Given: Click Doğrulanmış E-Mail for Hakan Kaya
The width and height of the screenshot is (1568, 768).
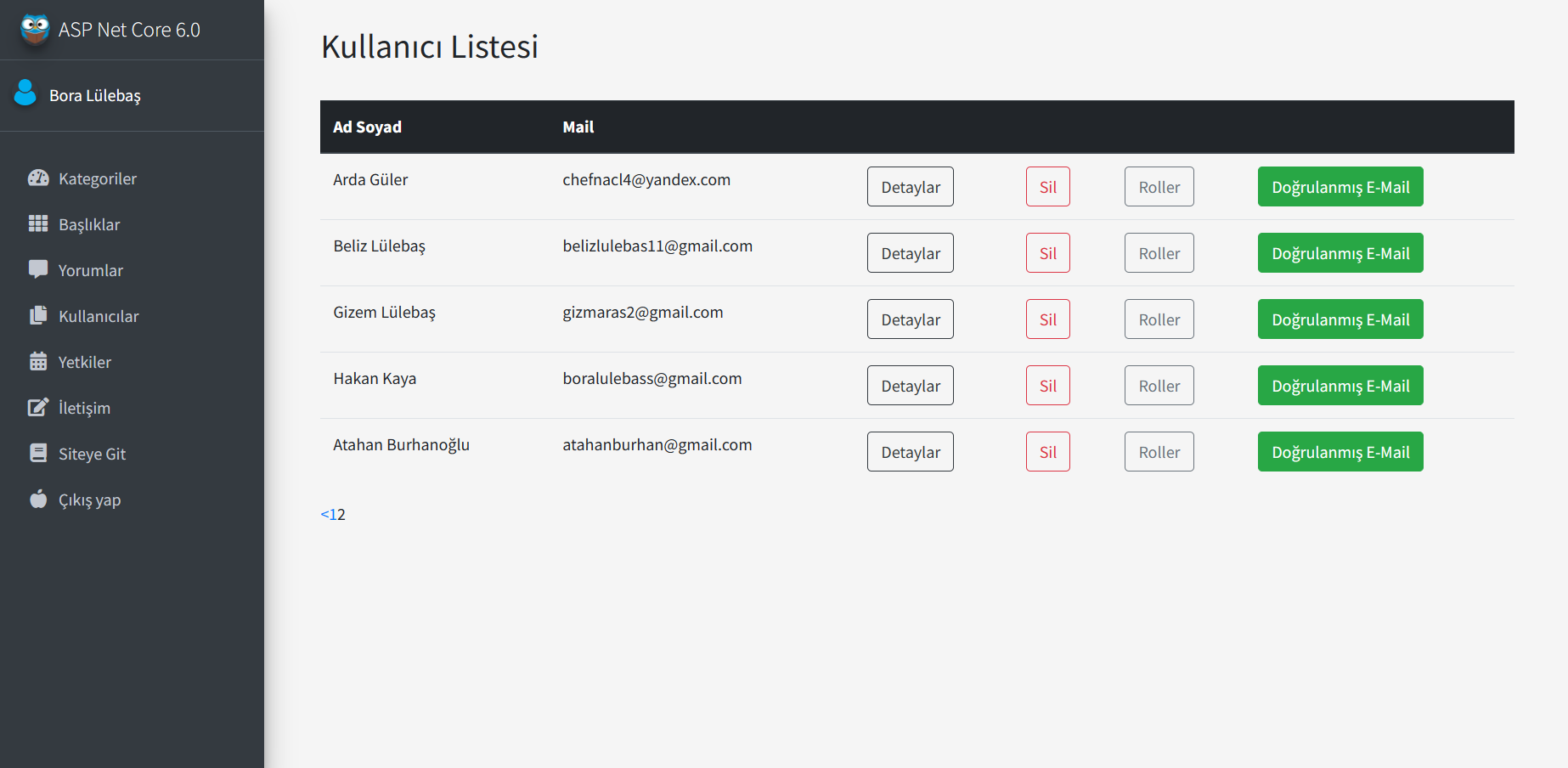Looking at the screenshot, I should 1340,386.
